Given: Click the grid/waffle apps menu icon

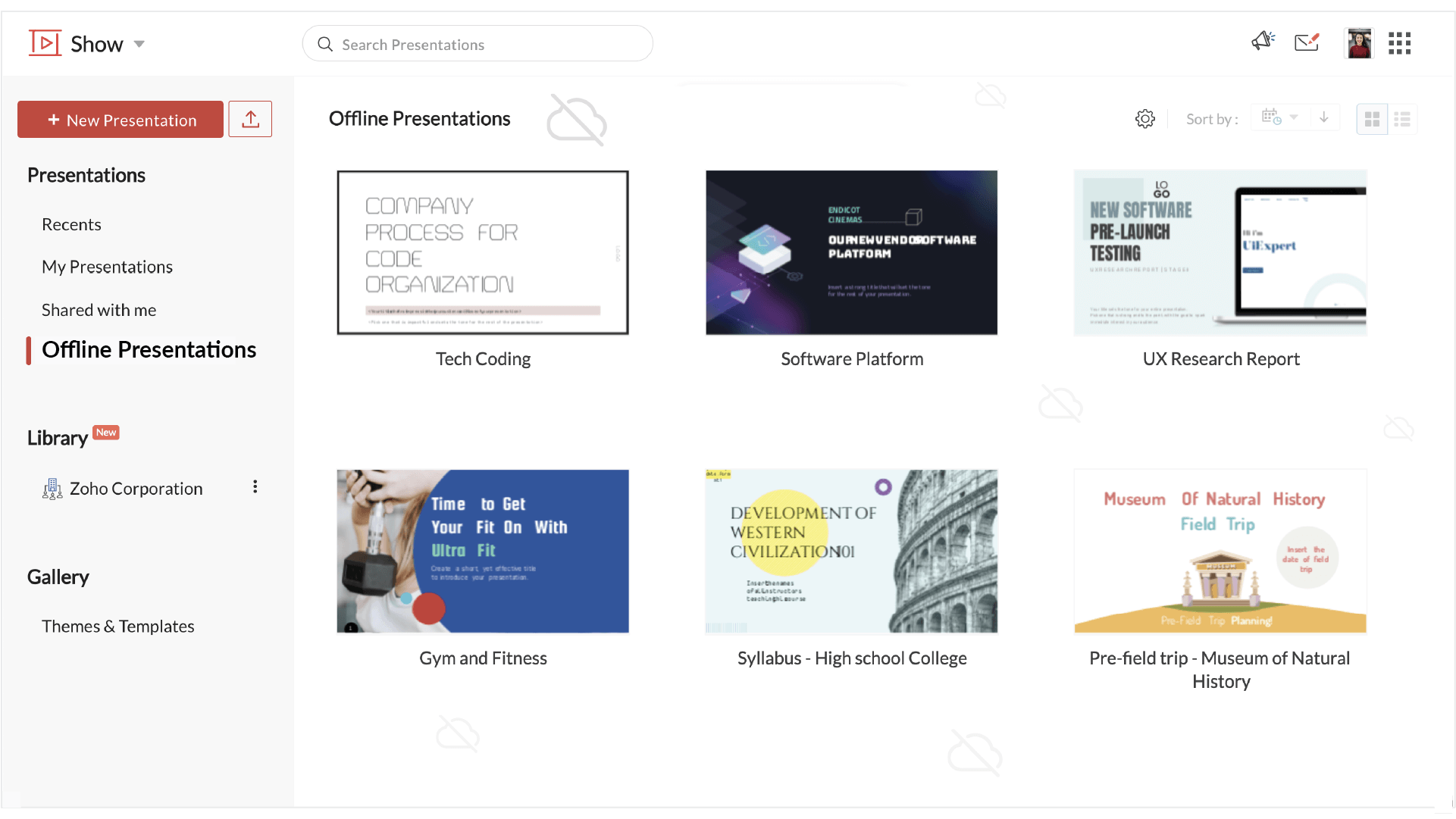Looking at the screenshot, I should click(1400, 43).
